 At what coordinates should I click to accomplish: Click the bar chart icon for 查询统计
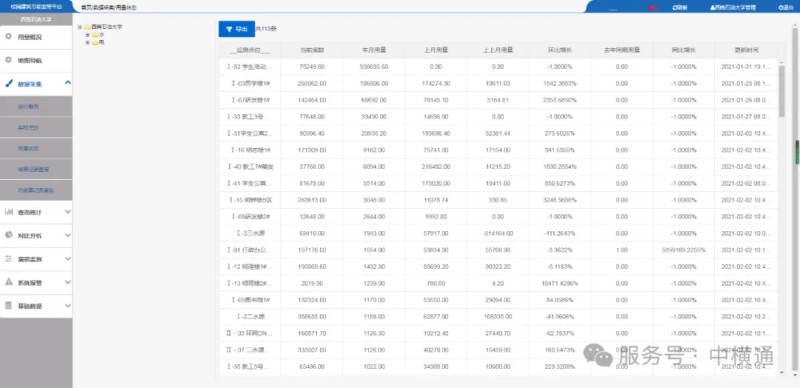coord(8,211)
